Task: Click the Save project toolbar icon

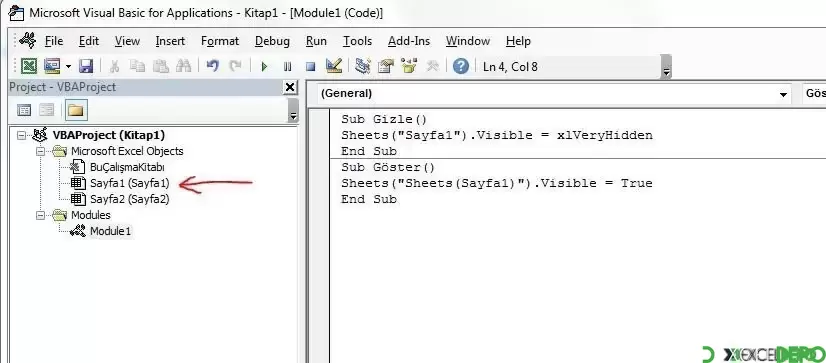Action: click(x=86, y=66)
